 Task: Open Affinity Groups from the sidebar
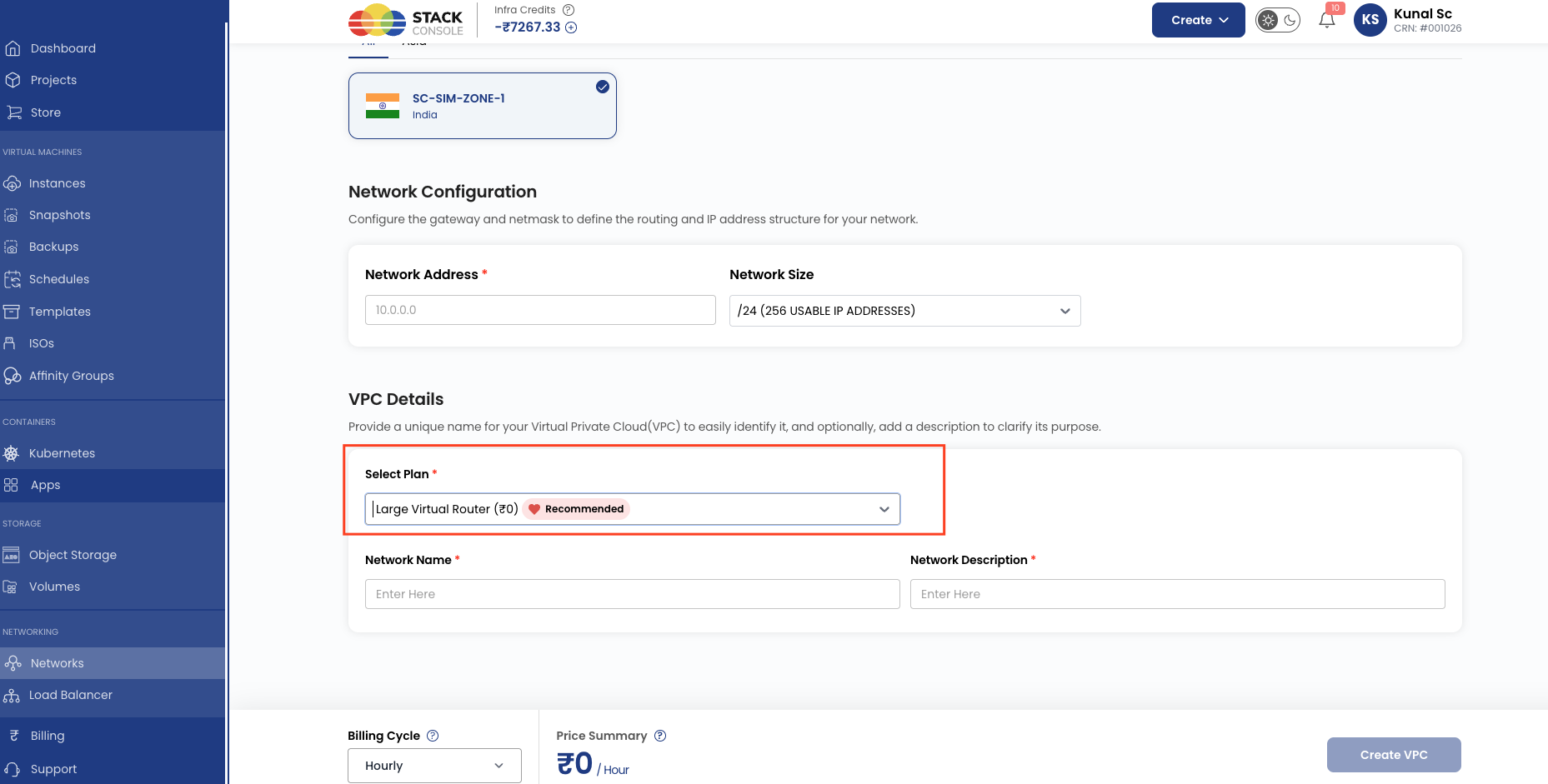71,376
